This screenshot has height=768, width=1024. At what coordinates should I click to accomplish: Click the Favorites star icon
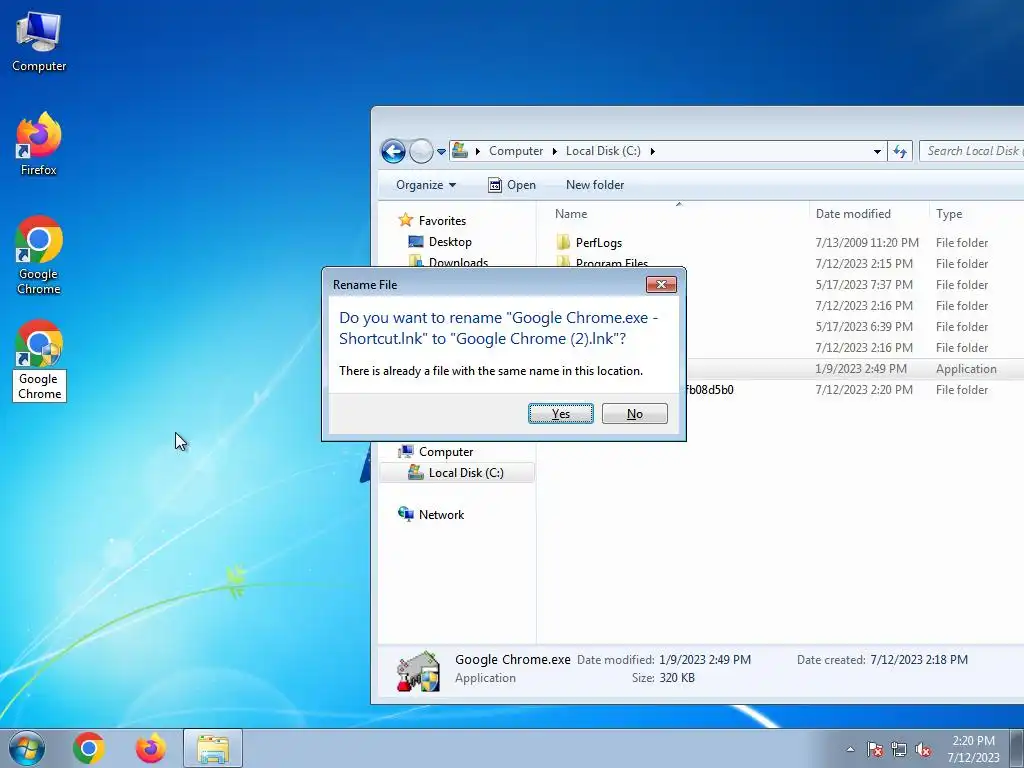pos(406,220)
